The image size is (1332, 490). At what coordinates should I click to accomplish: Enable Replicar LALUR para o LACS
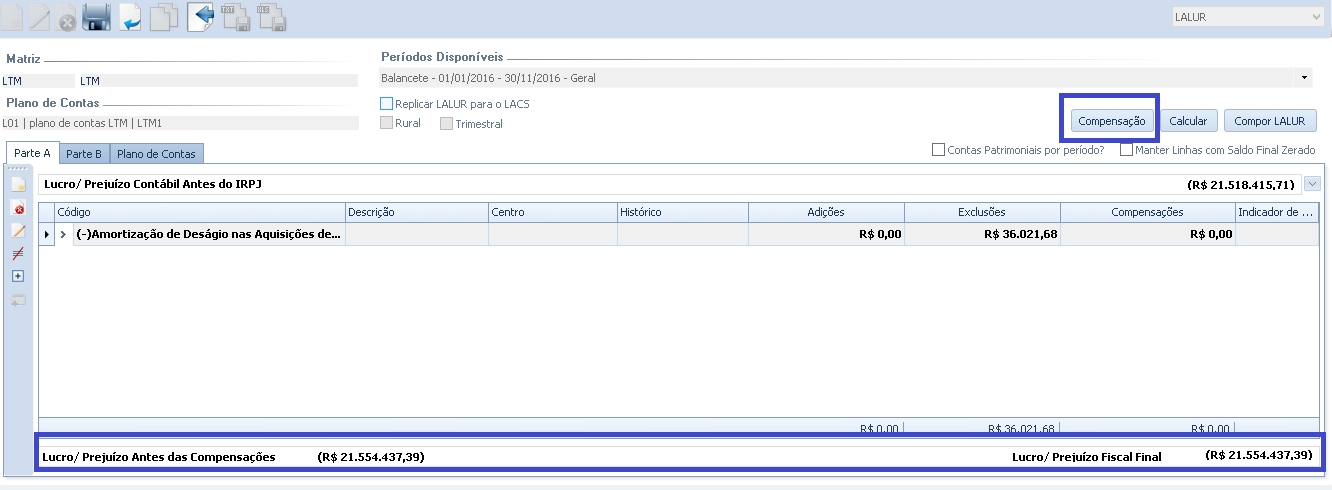click(x=387, y=104)
